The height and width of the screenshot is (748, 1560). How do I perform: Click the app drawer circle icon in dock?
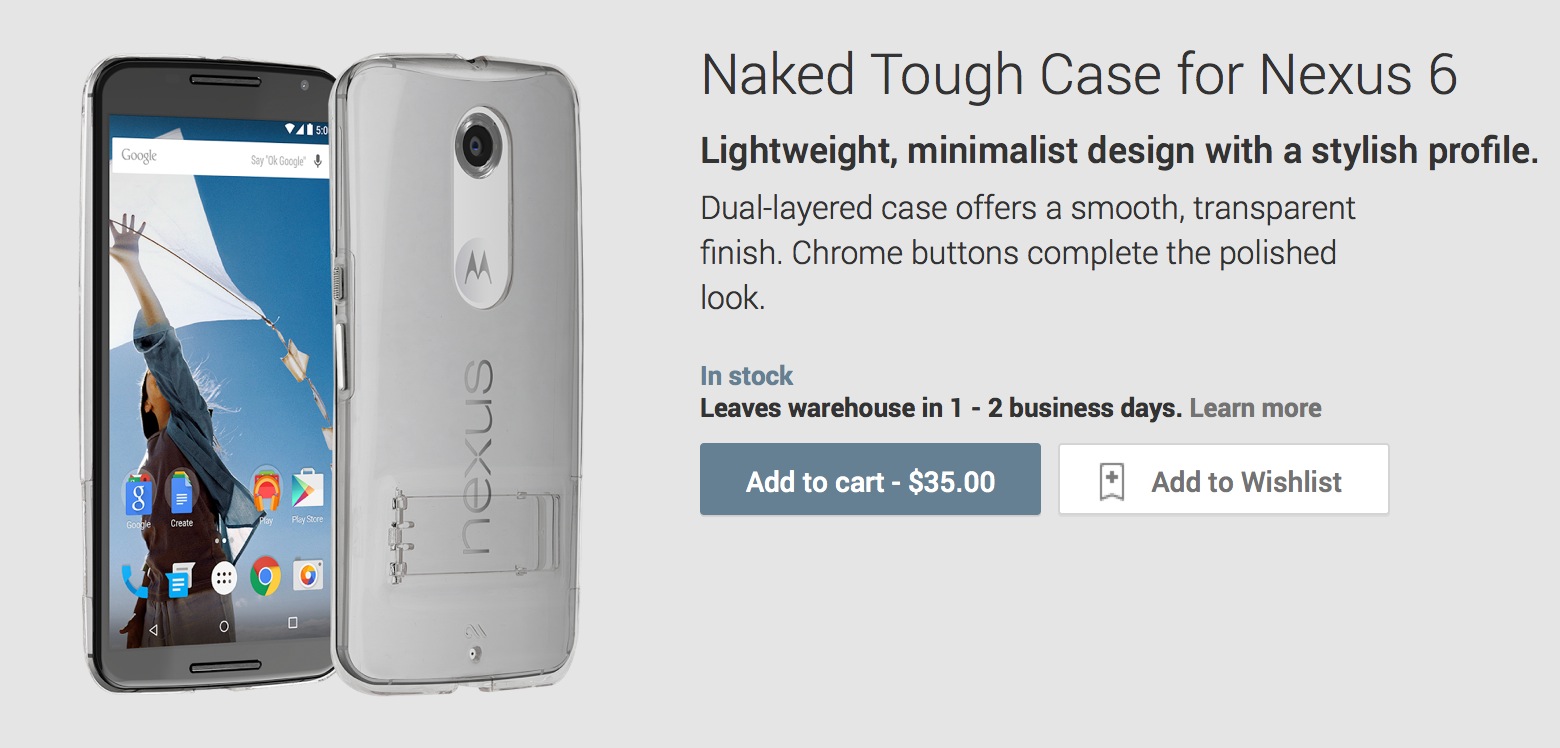(224, 577)
